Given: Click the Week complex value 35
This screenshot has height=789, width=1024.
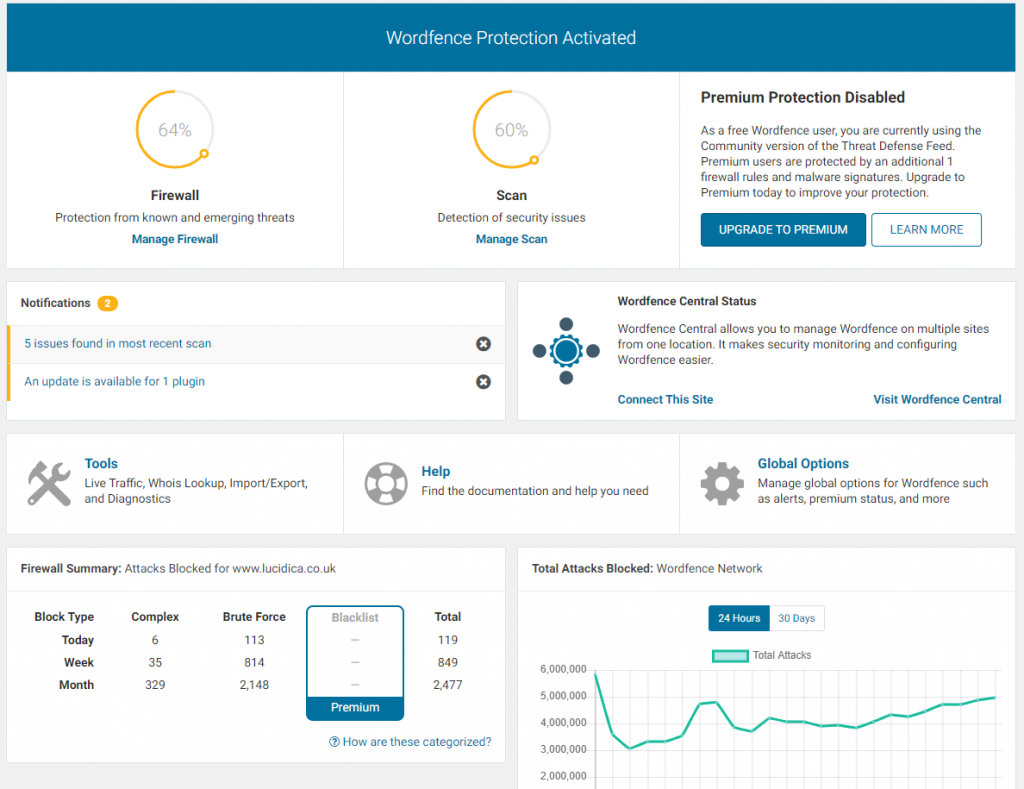Looking at the screenshot, I should pyautogui.click(x=155, y=662).
